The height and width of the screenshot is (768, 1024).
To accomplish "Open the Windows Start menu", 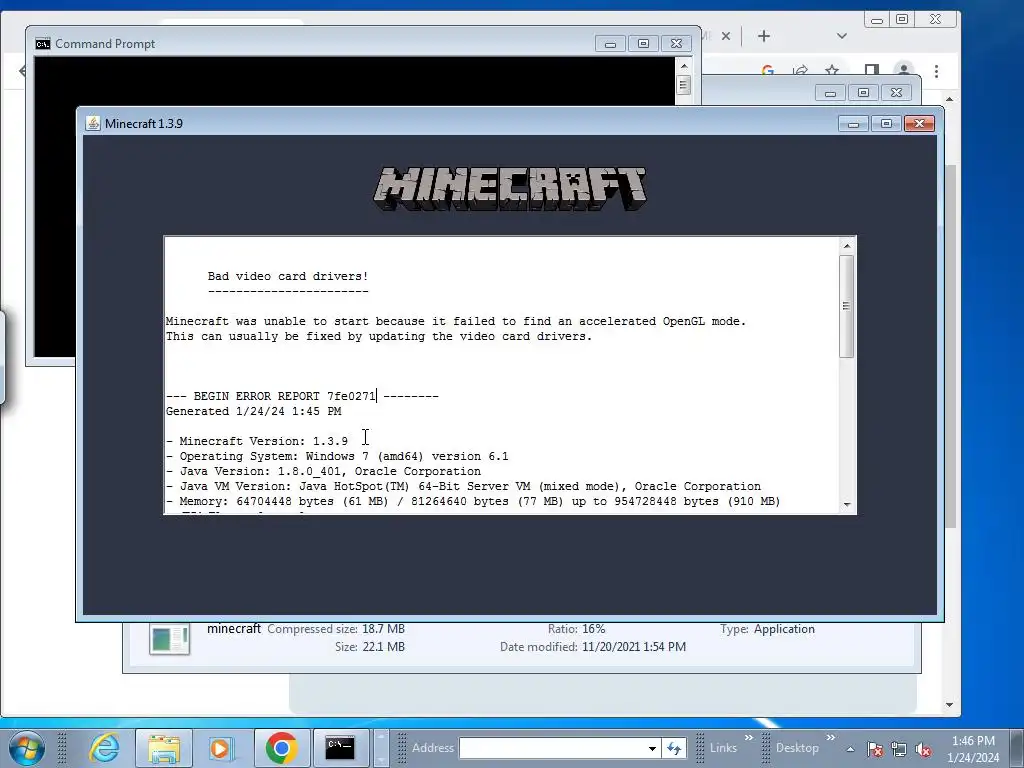I will tap(27, 748).
